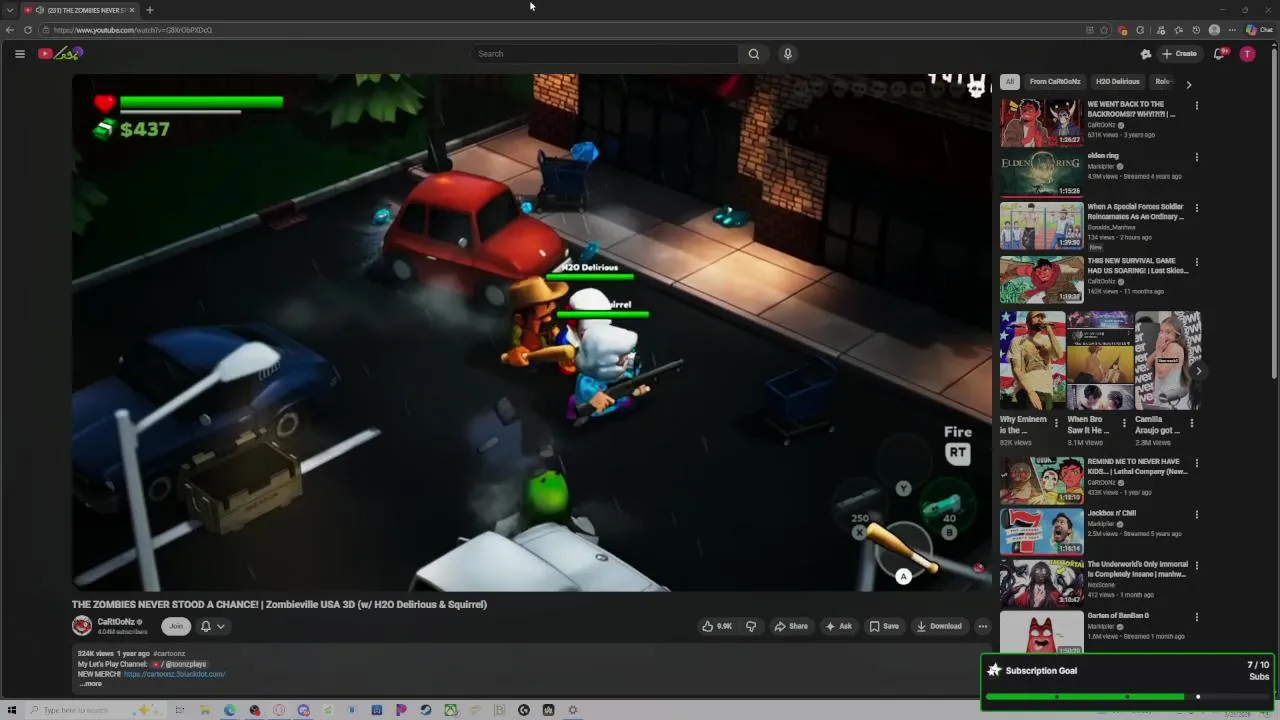This screenshot has height=720, width=1280.
Task: Open Special Forces Soldier Reincarnates video thumbnail
Action: (1041, 226)
